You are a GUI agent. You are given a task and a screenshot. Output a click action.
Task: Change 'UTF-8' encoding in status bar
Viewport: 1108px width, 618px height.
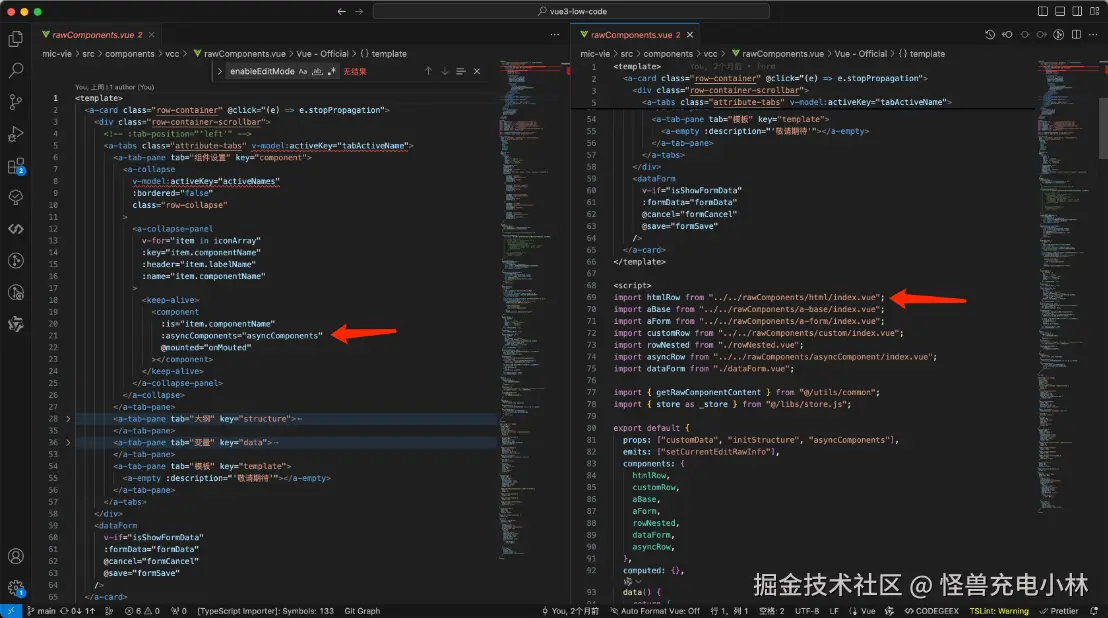[807, 611]
